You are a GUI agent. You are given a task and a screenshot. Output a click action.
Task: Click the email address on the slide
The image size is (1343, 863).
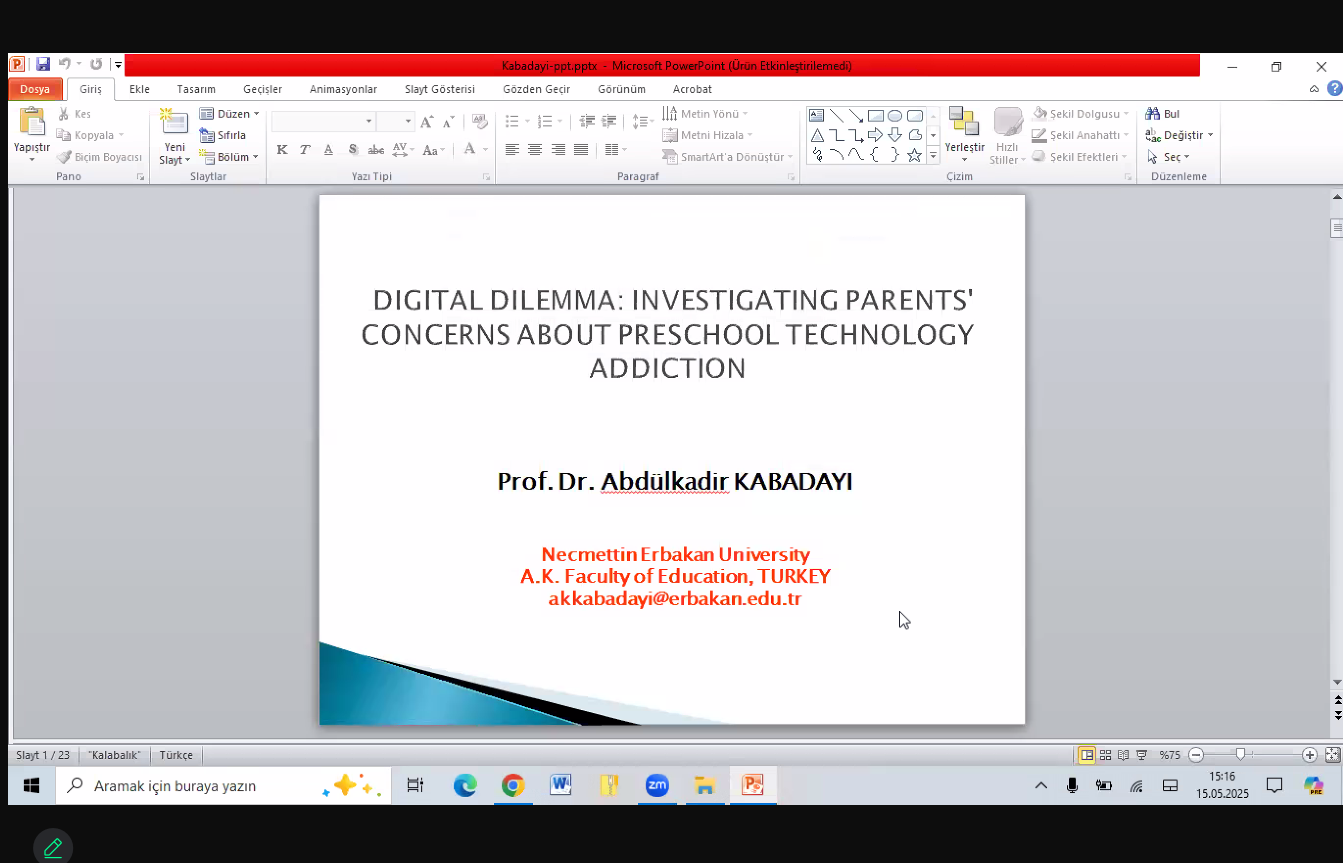pyautogui.click(x=675, y=599)
